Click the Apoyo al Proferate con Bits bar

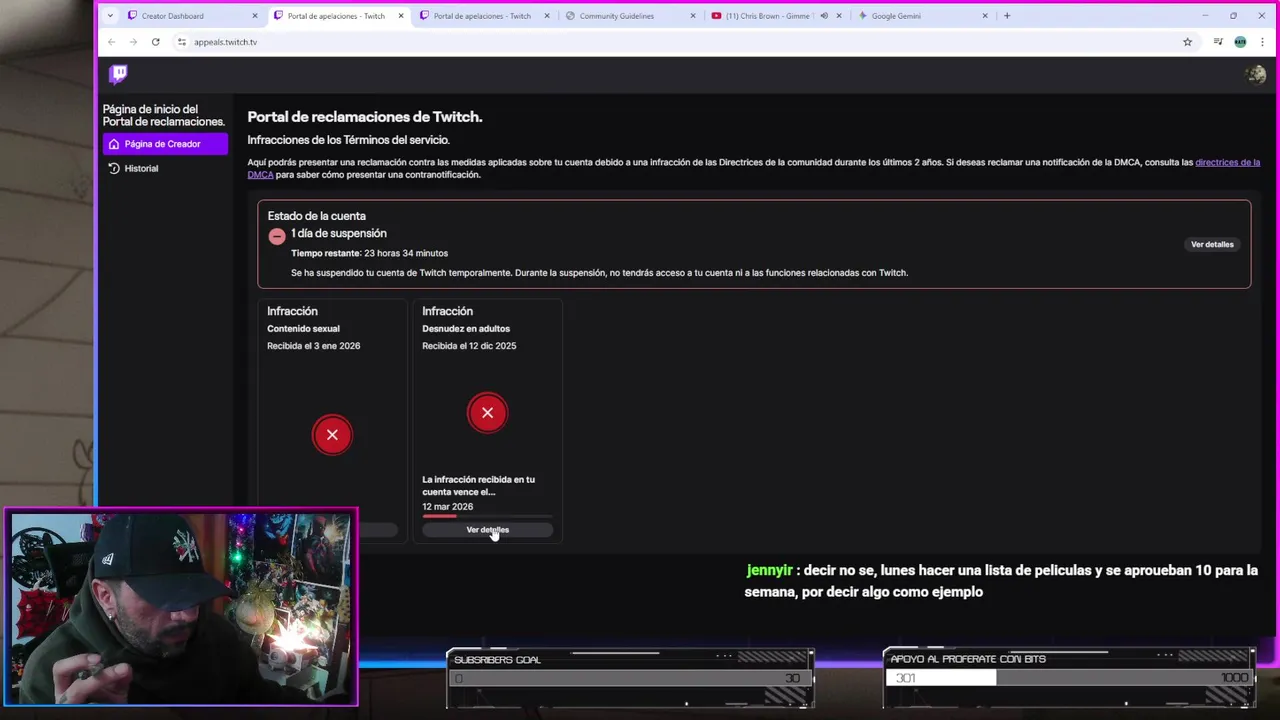1069,678
